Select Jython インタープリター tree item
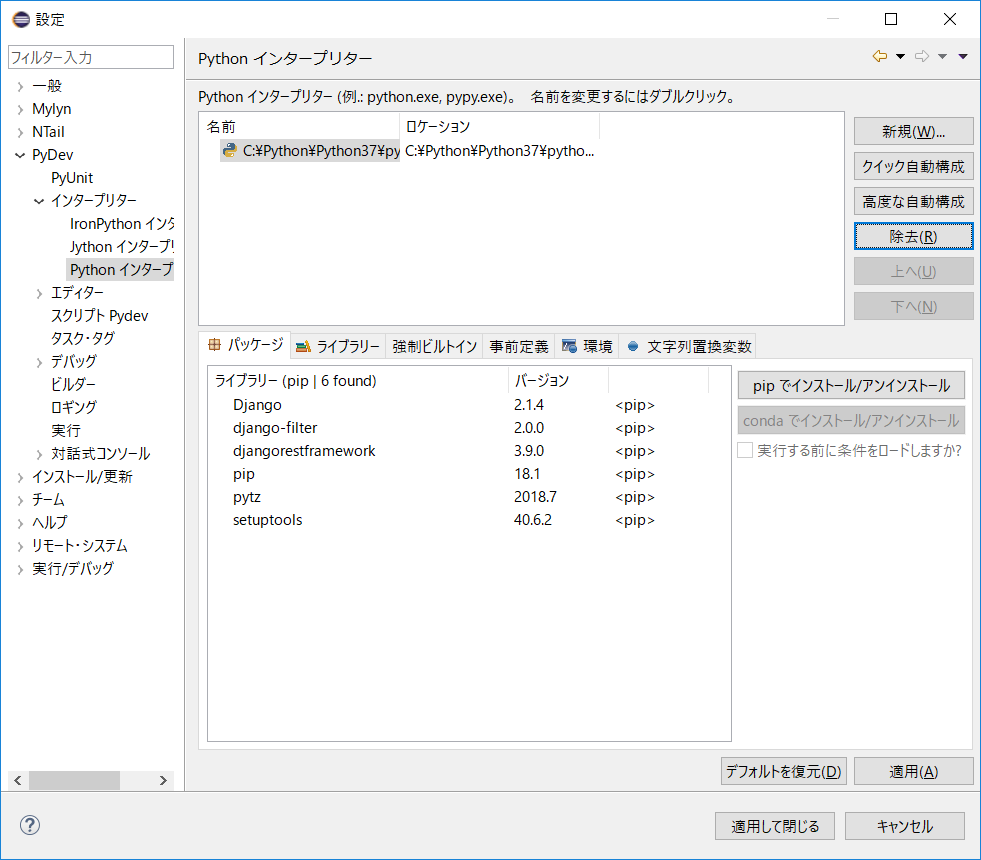This screenshot has width=981, height=860. (122, 246)
